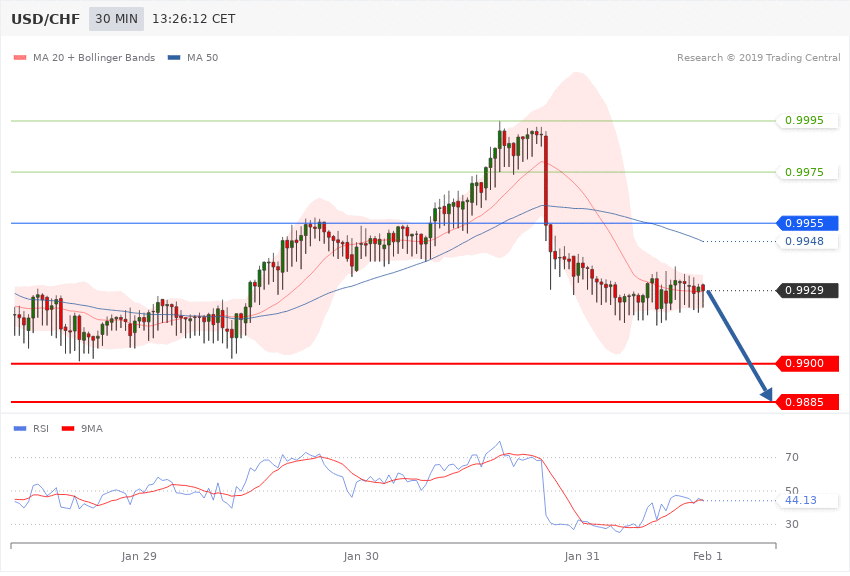Click the MA 50 legend label

(x=202, y=57)
